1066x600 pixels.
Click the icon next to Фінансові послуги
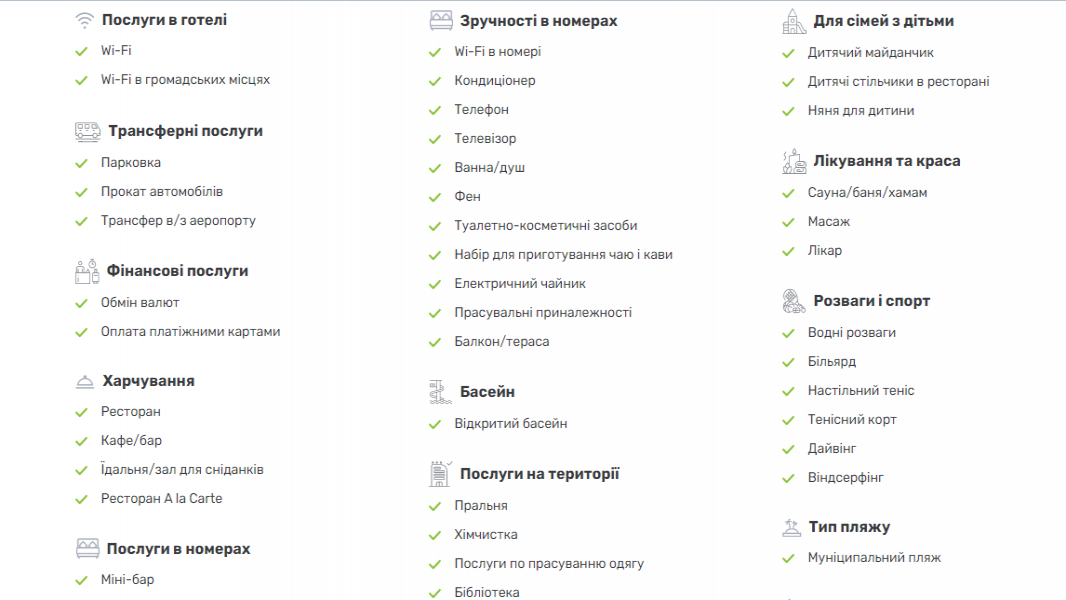tap(87, 271)
